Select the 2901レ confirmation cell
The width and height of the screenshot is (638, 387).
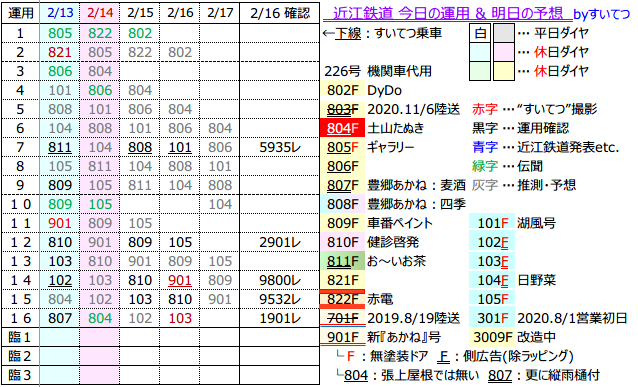[x=280, y=242]
